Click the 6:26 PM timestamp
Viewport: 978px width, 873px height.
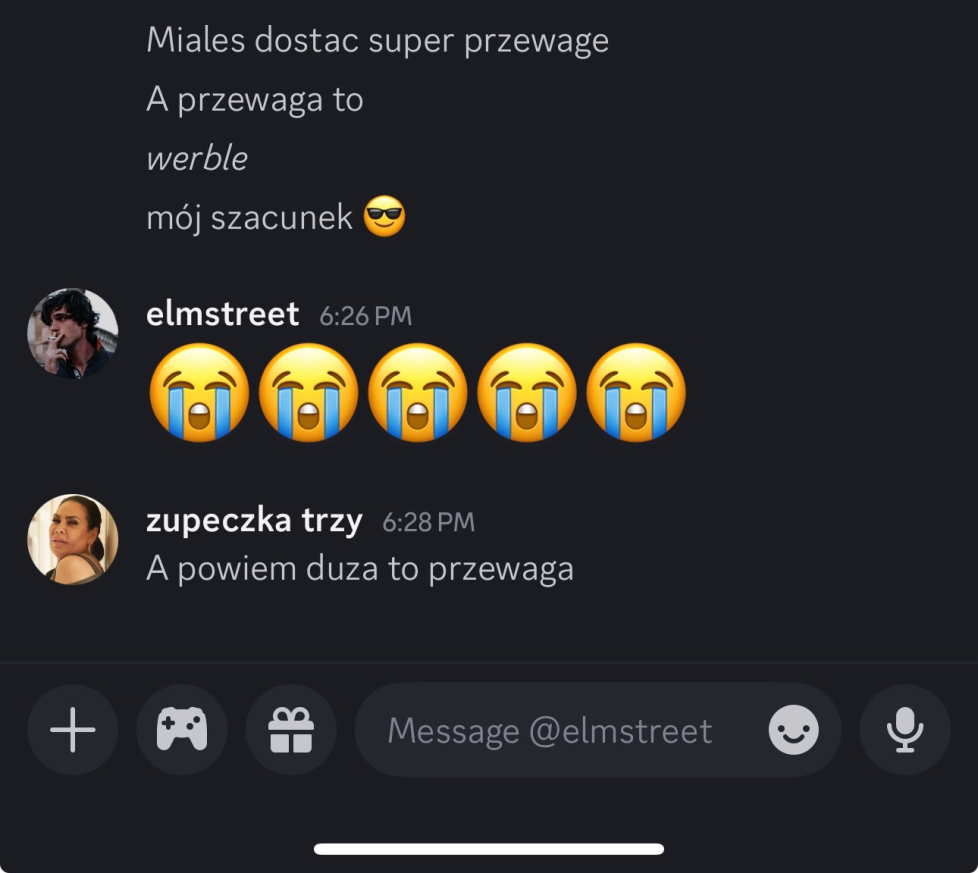point(365,316)
